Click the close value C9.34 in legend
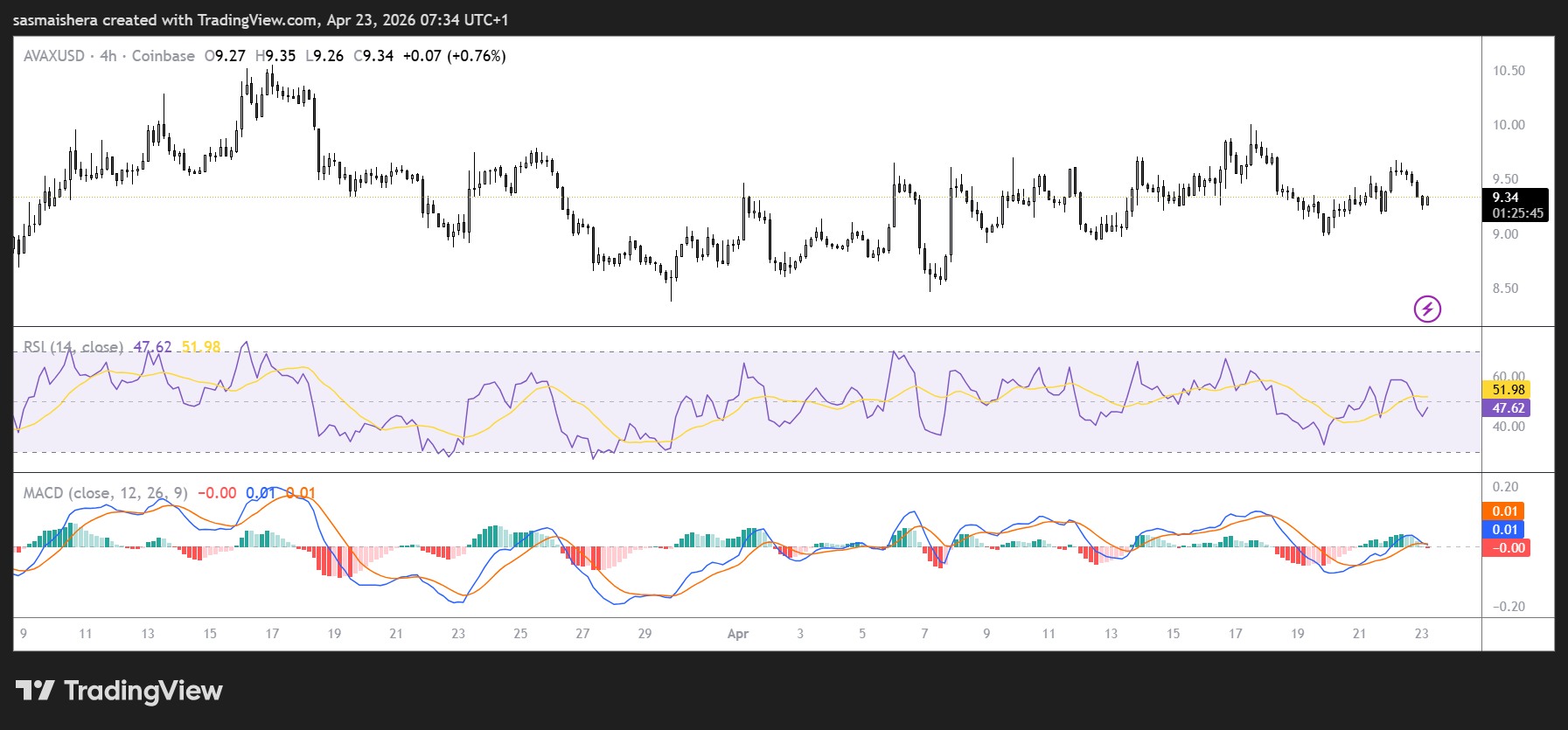Viewport: 1568px width, 730px height. coord(373,56)
